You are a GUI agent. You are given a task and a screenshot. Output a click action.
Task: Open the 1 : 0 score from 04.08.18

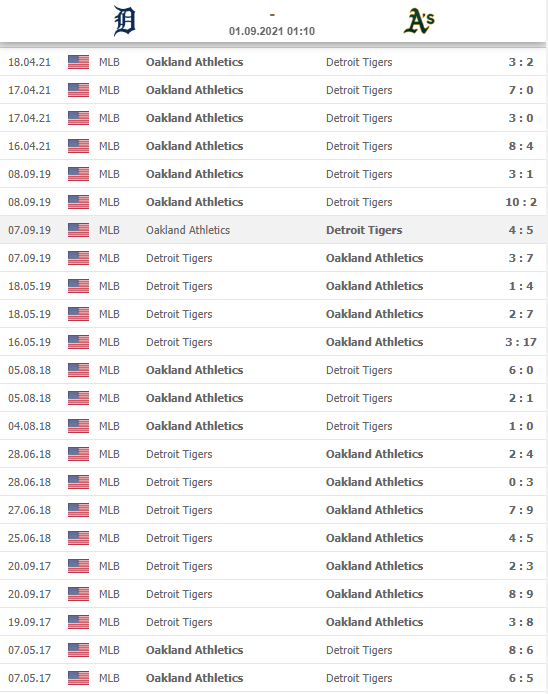pos(521,426)
